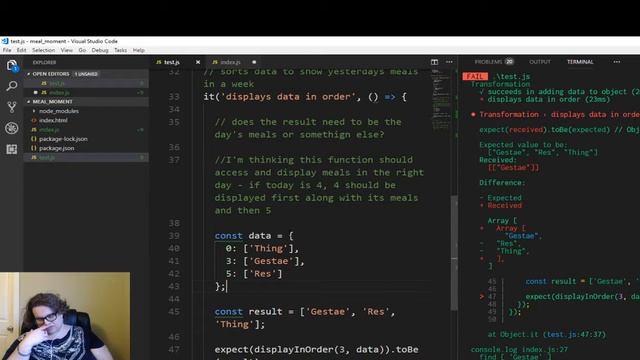The height and width of the screenshot is (360, 640).
Task: Open the Help menu
Action: click(138, 50)
